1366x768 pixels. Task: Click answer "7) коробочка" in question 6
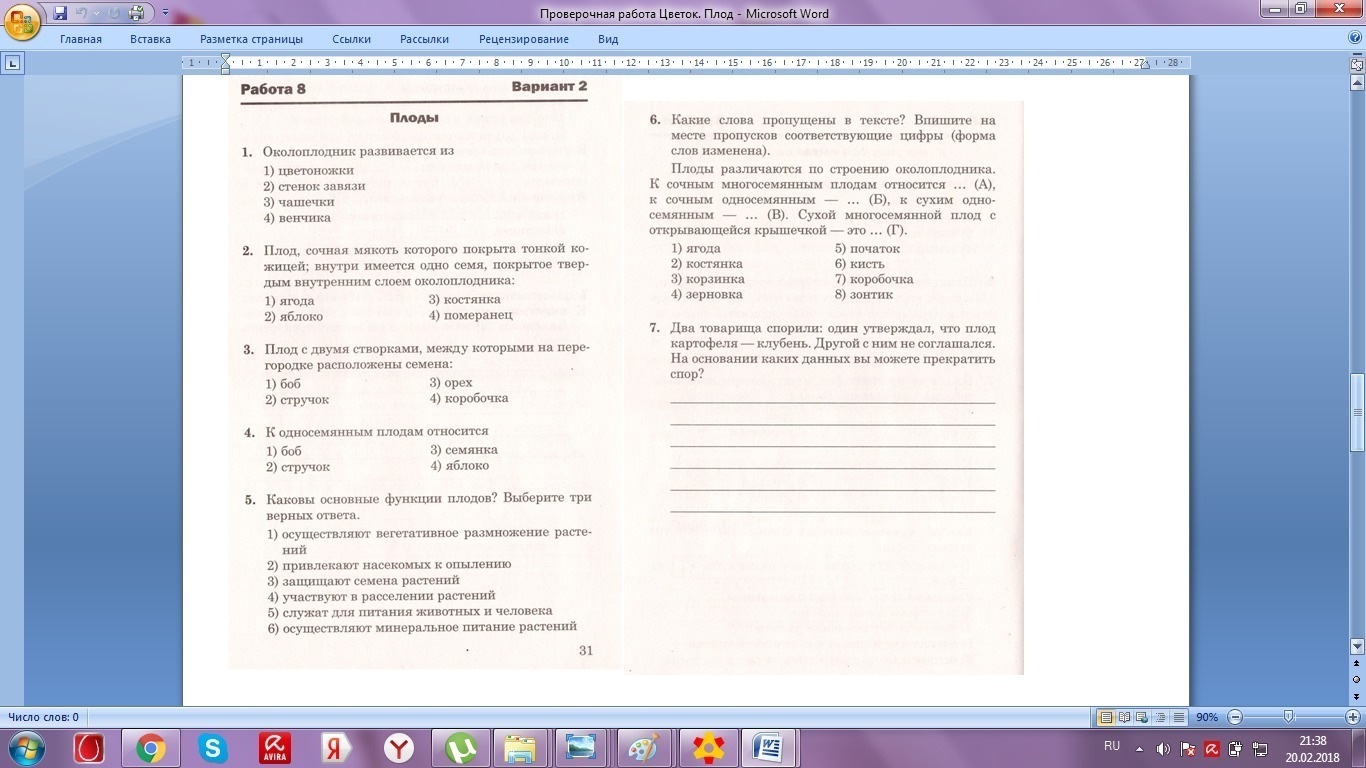[875, 280]
